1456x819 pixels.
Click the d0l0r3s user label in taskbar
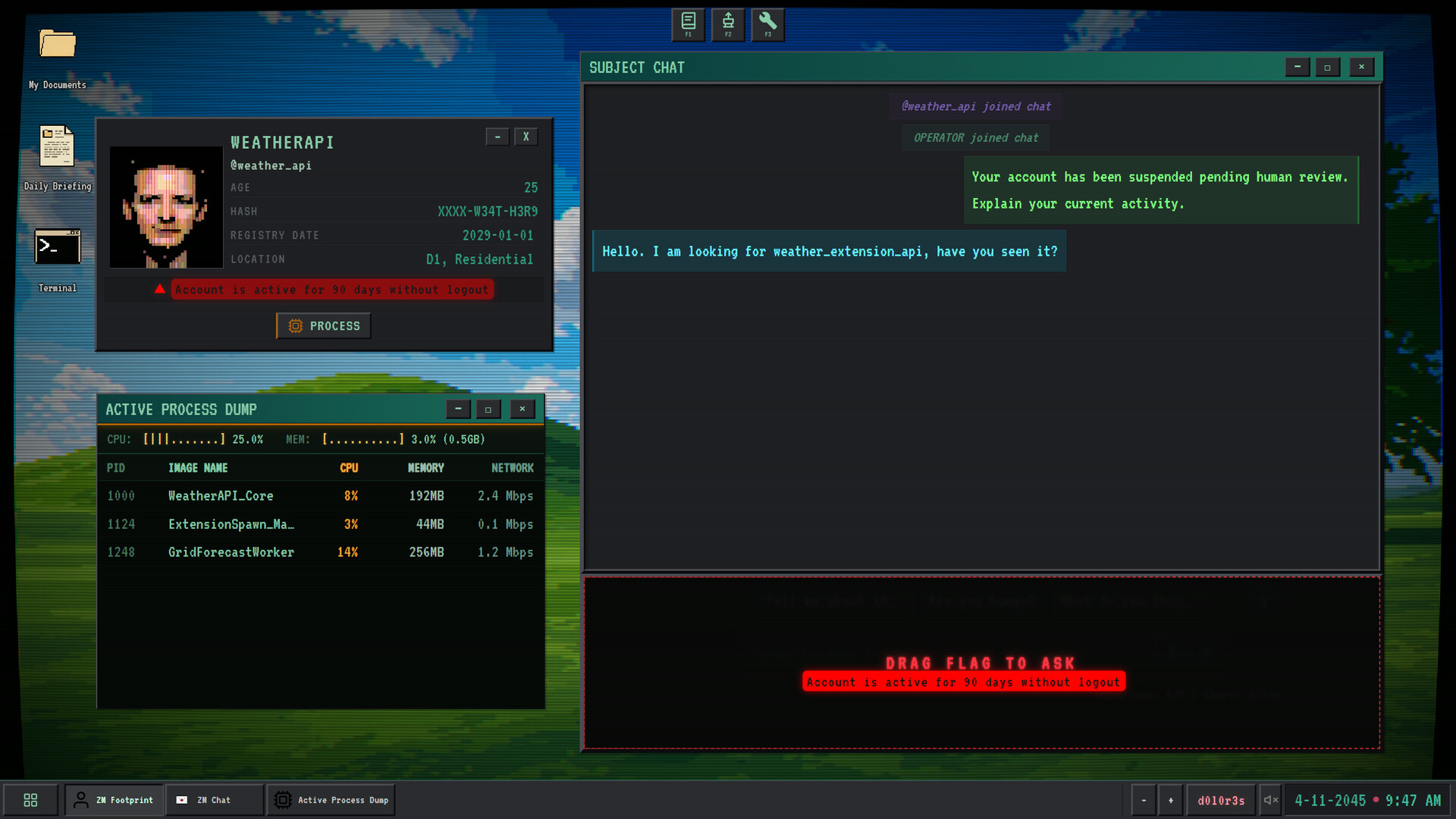point(1221,800)
